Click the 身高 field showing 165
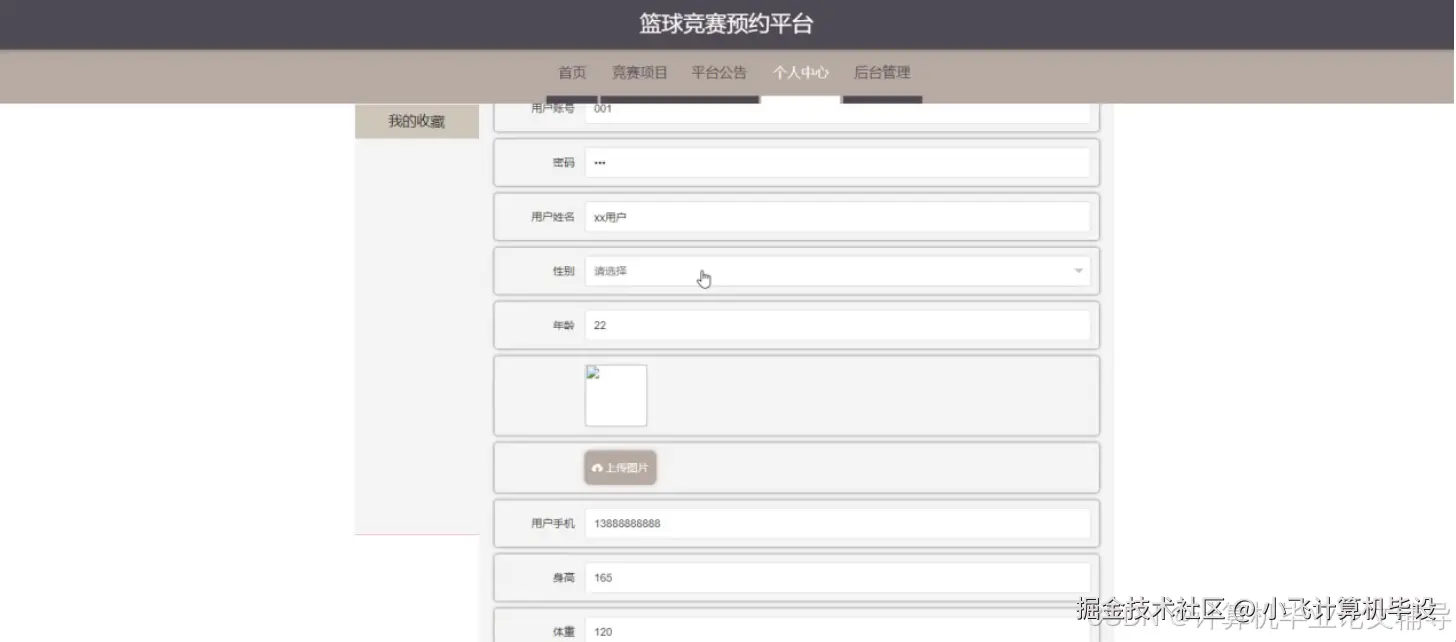 [x=837, y=578]
